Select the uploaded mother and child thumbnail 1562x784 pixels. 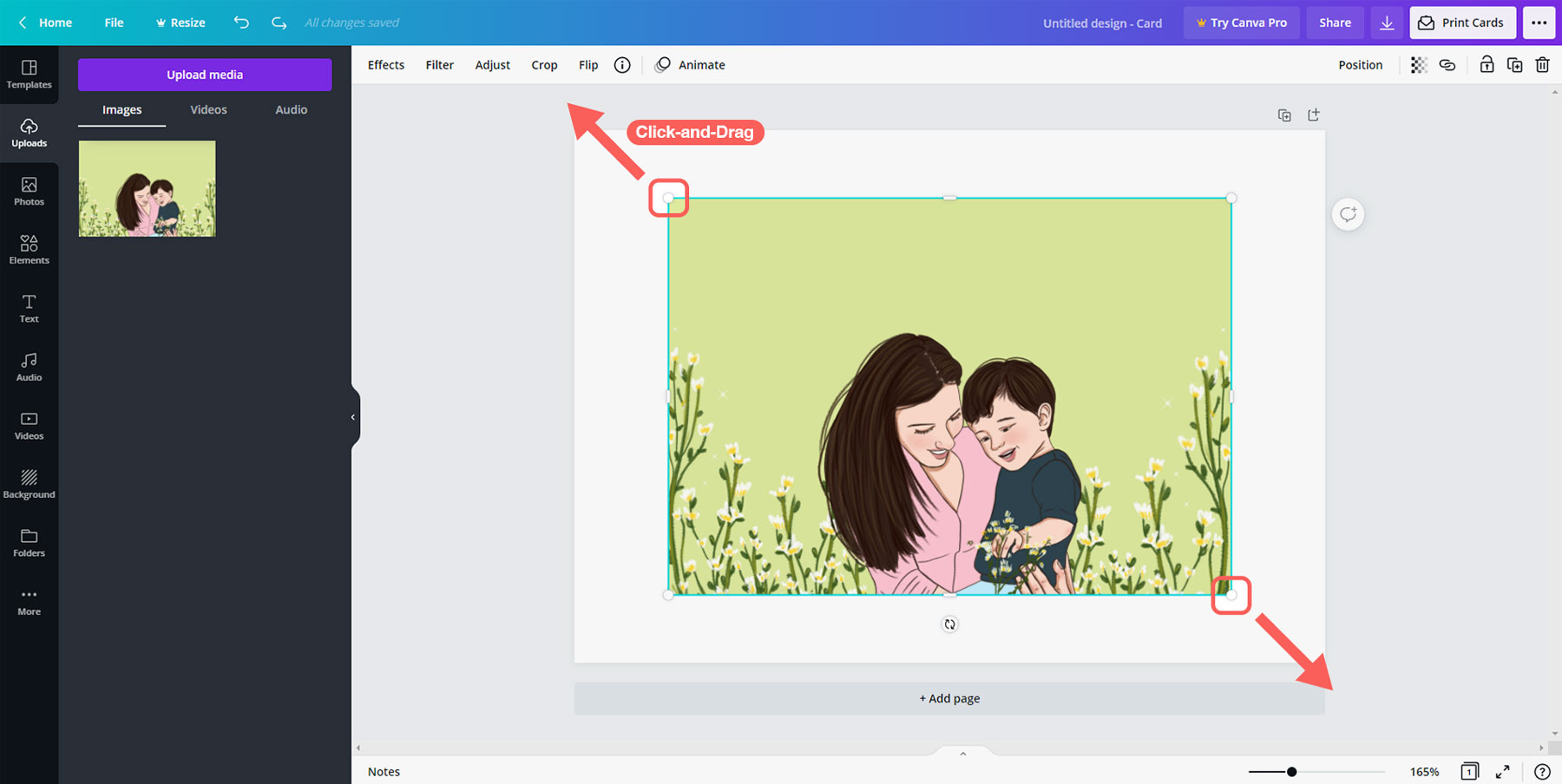[148, 188]
